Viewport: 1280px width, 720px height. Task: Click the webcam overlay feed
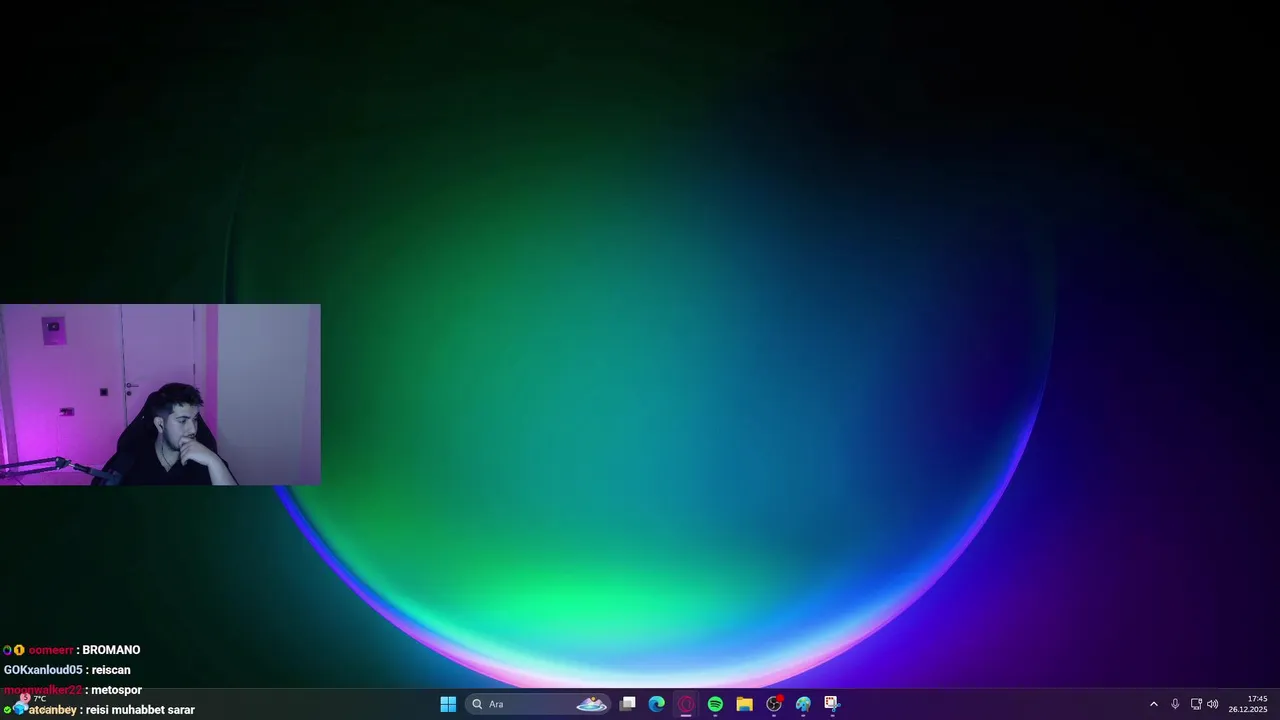click(x=160, y=394)
